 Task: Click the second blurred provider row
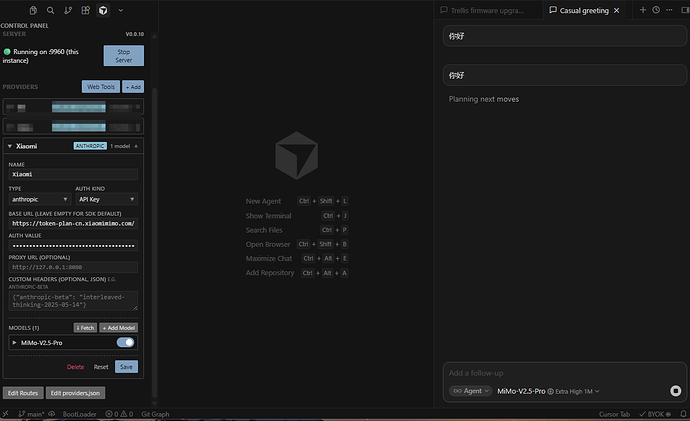click(73, 127)
